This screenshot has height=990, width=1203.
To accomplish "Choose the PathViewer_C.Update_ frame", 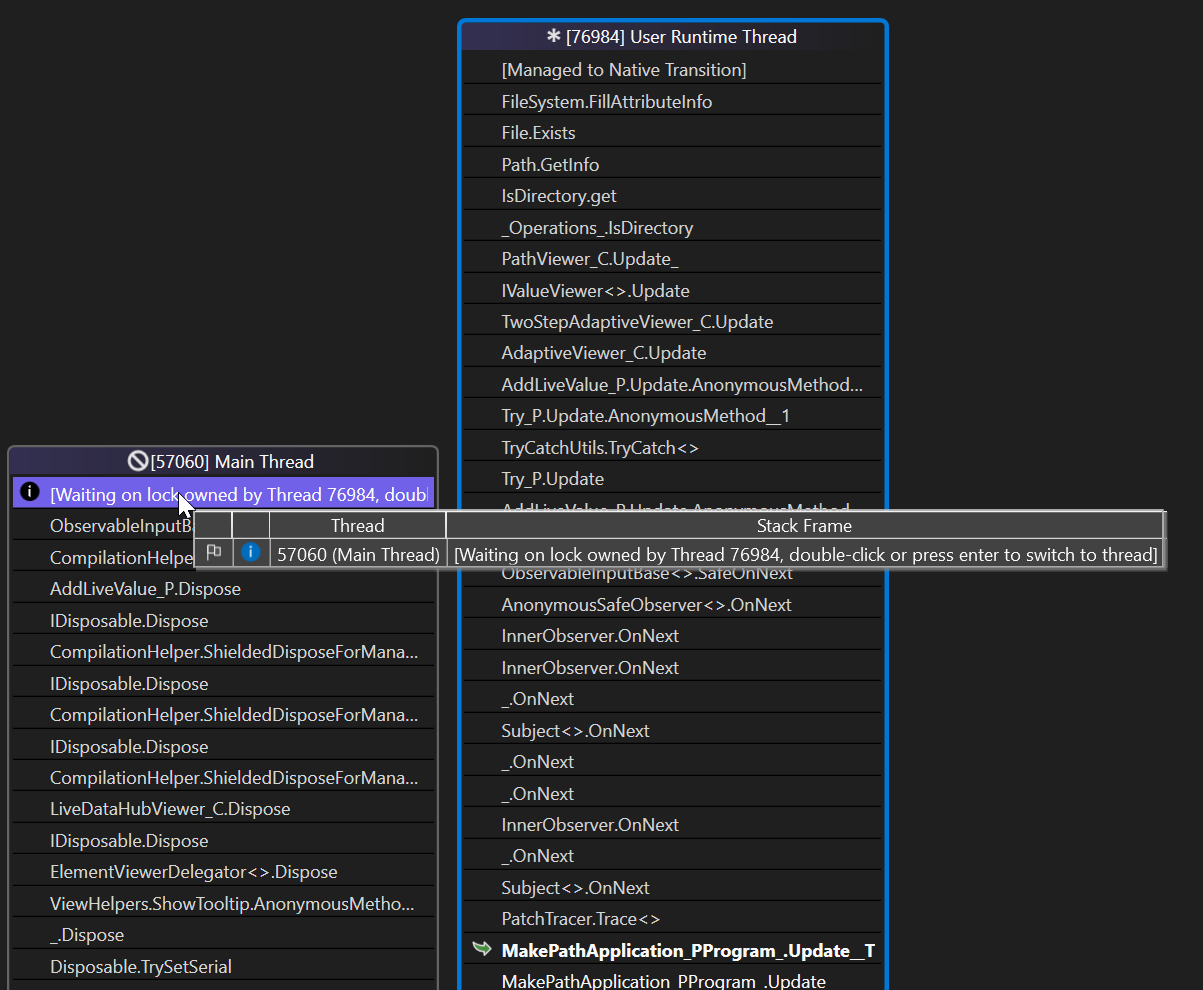I will tap(589, 259).
